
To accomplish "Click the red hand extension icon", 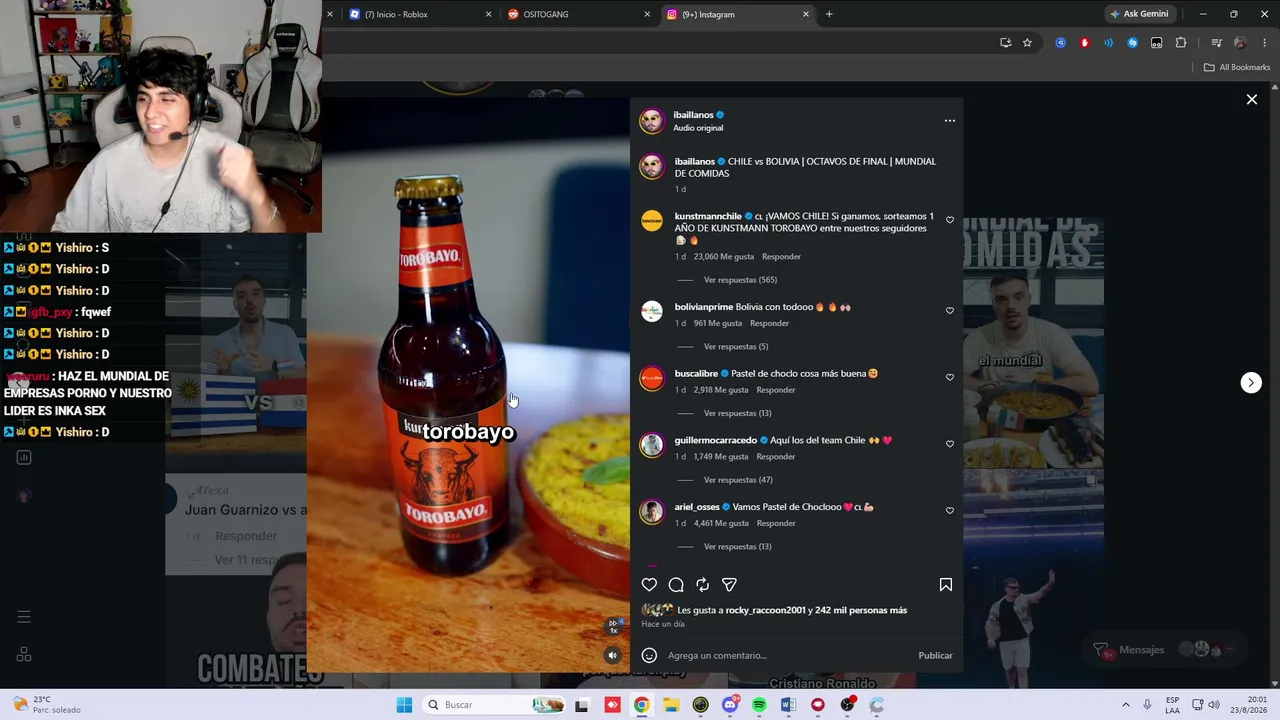I will point(1085,43).
